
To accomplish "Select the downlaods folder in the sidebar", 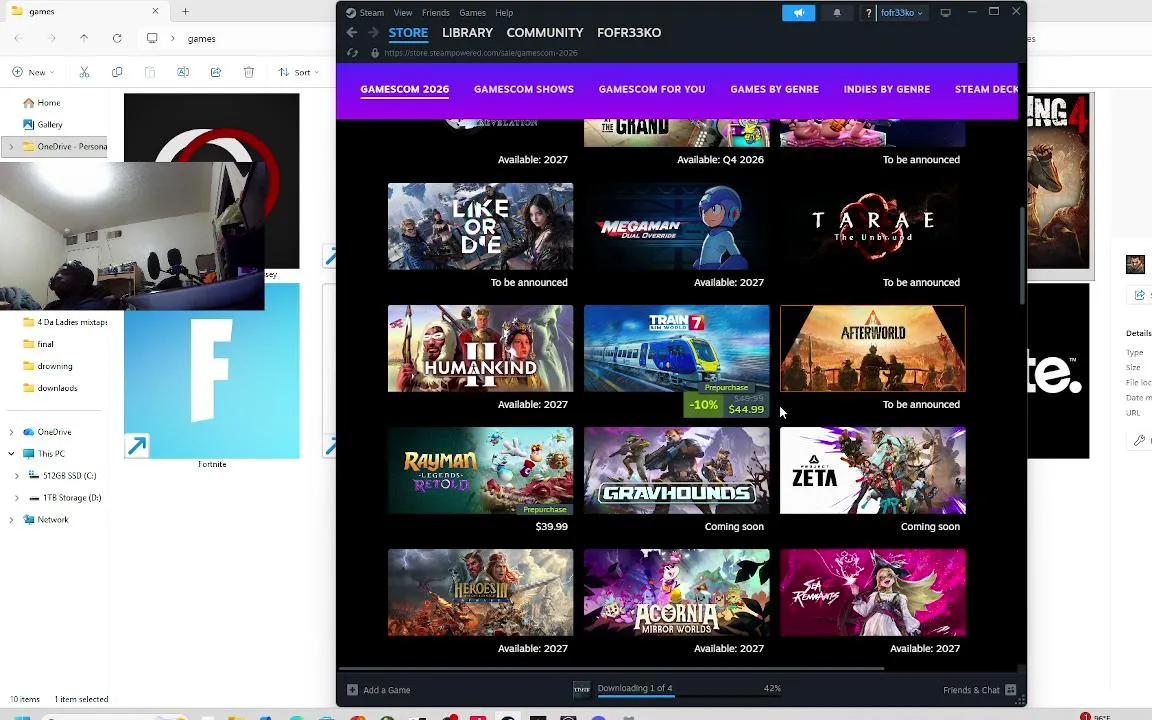I will [57, 388].
